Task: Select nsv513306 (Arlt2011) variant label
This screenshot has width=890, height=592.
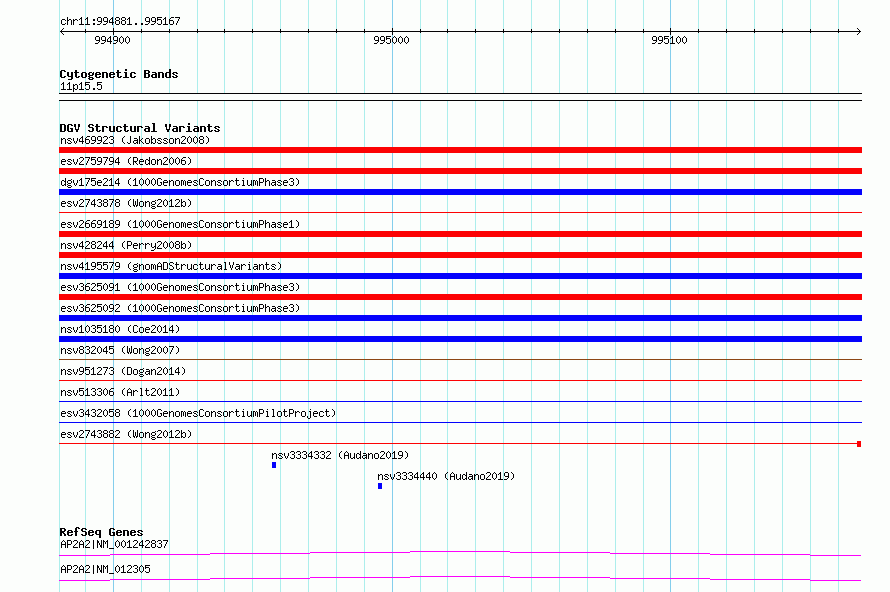Action: [x=120, y=392]
